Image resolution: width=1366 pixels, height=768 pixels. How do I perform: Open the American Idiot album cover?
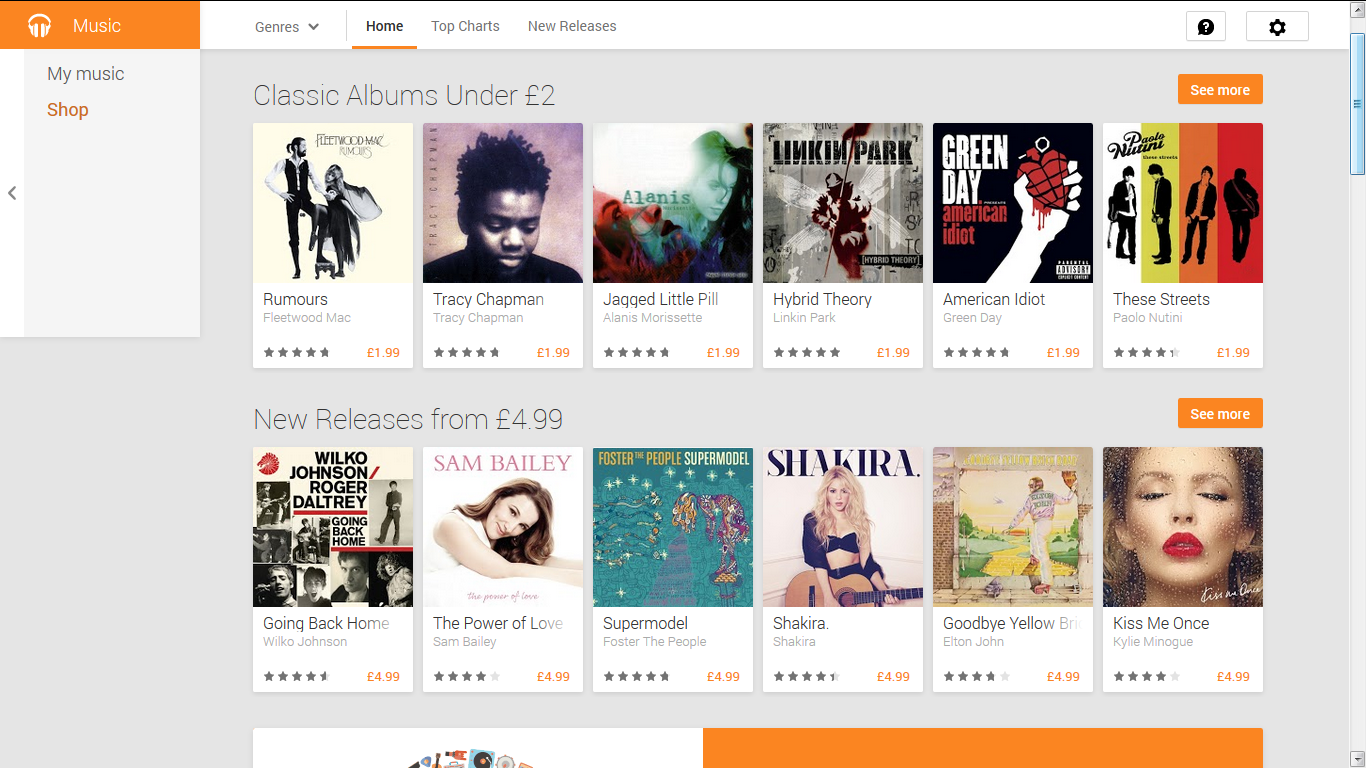coord(1013,203)
